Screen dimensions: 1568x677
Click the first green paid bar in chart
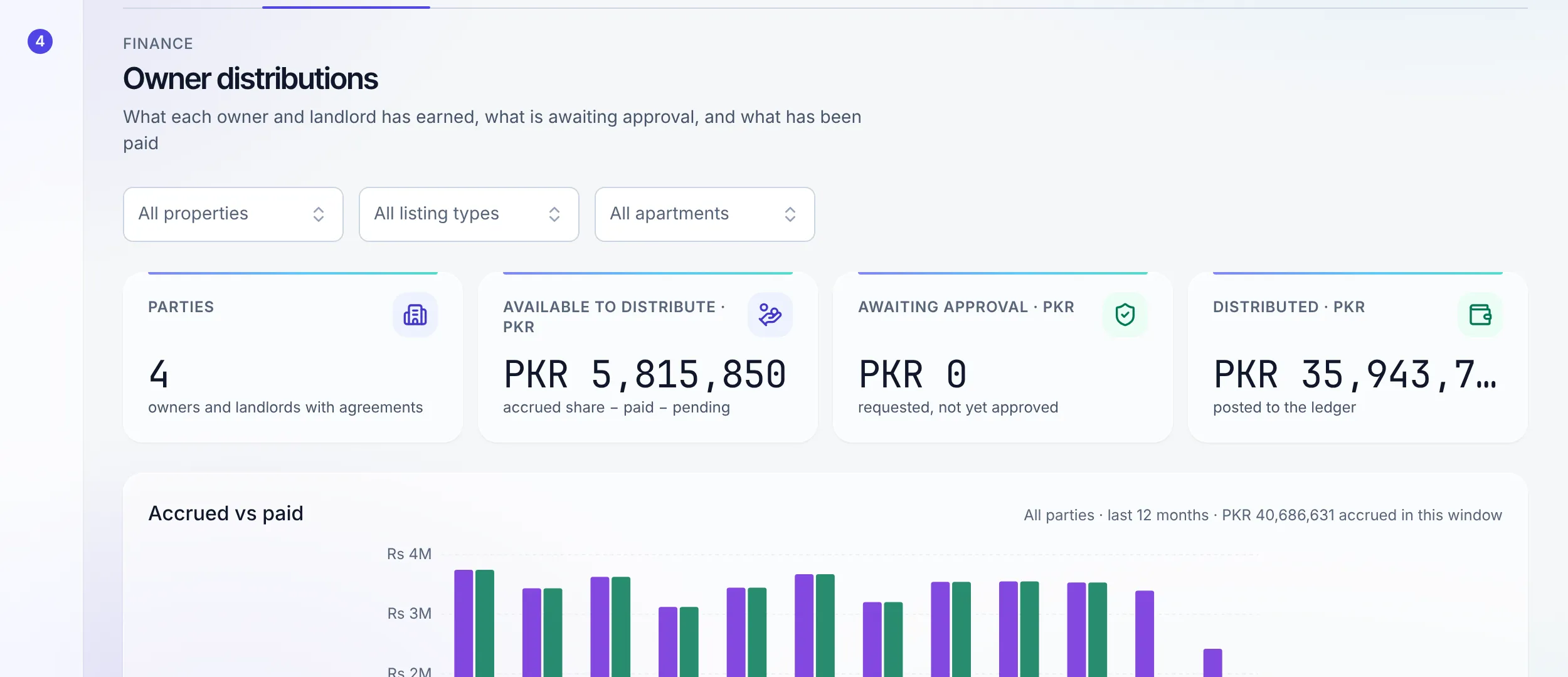pyautogui.click(x=485, y=623)
